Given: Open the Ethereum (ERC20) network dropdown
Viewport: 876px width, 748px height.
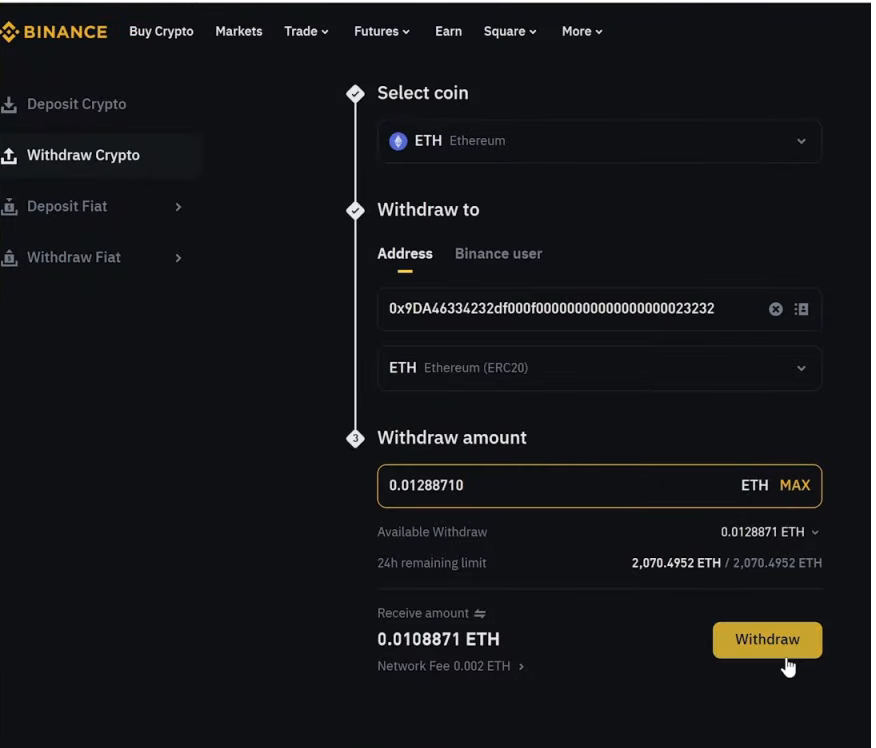Looking at the screenshot, I should pyautogui.click(x=801, y=368).
